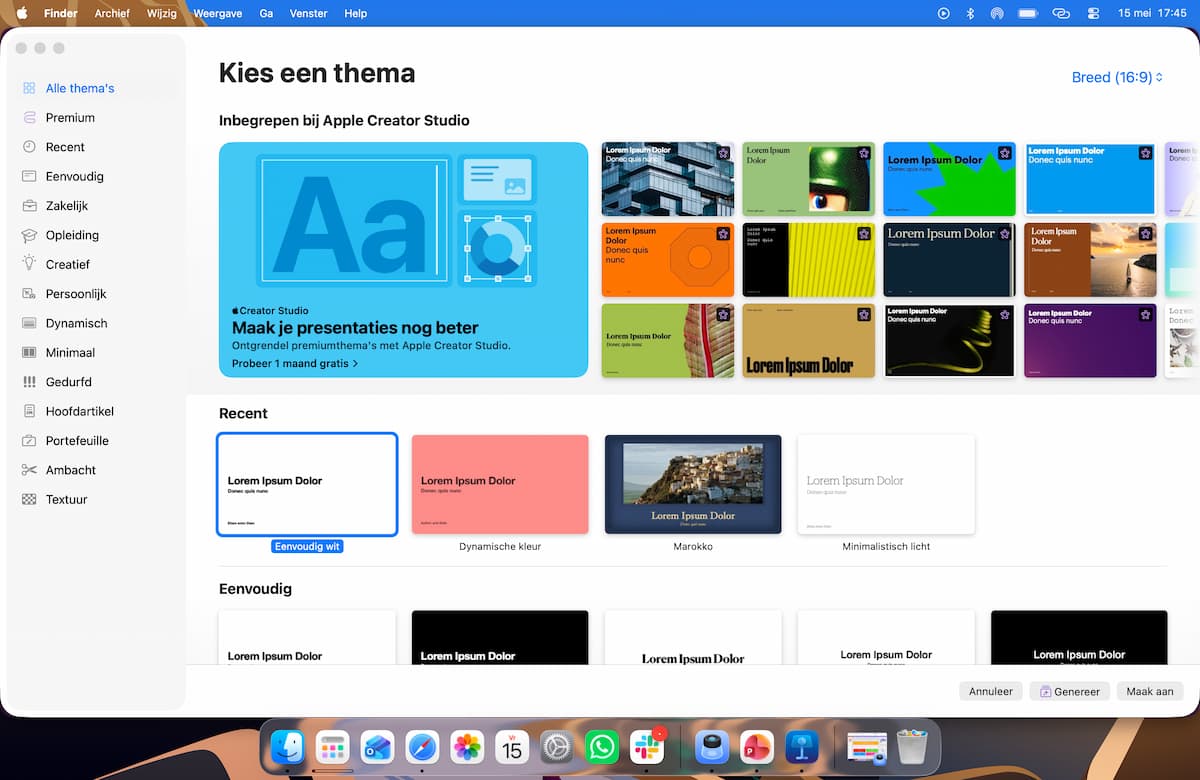Open the Archief menu

tap(112, 13)
